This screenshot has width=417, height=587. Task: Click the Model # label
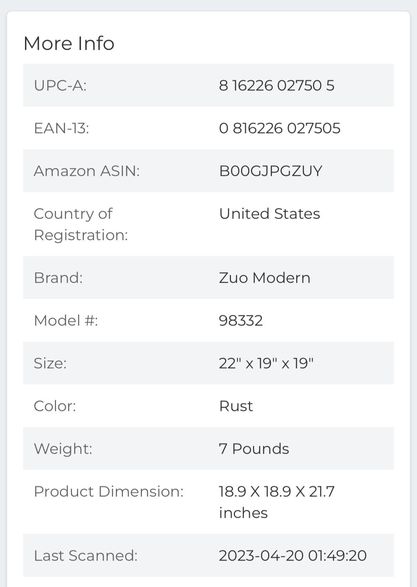66,321
